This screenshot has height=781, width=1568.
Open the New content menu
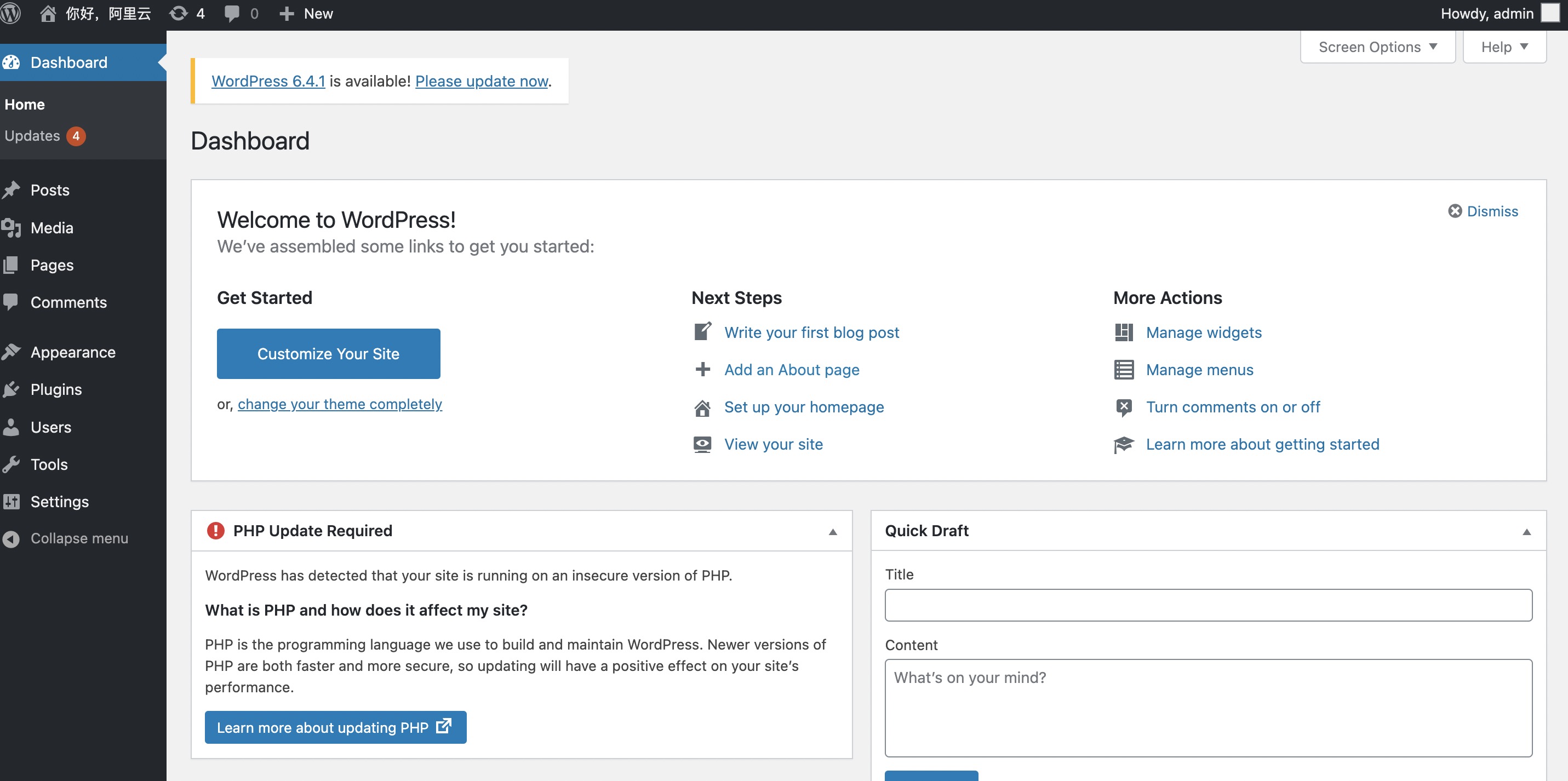click(306, 13)
